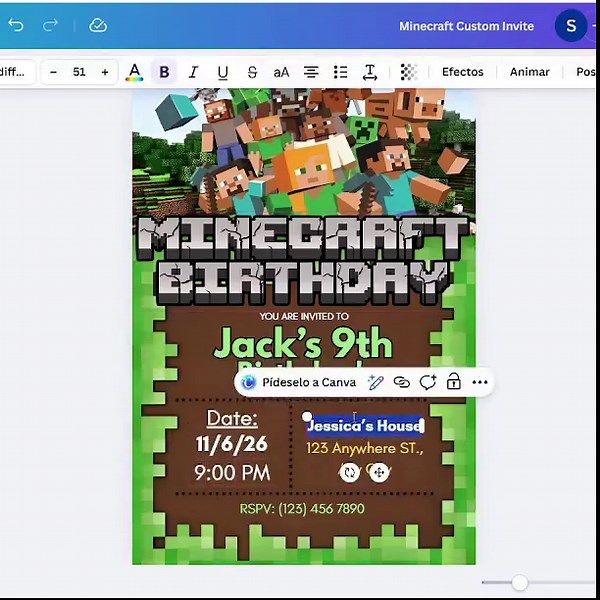Select the Jack's 9th heading text
600x600 pixels.
click(303, 343)
